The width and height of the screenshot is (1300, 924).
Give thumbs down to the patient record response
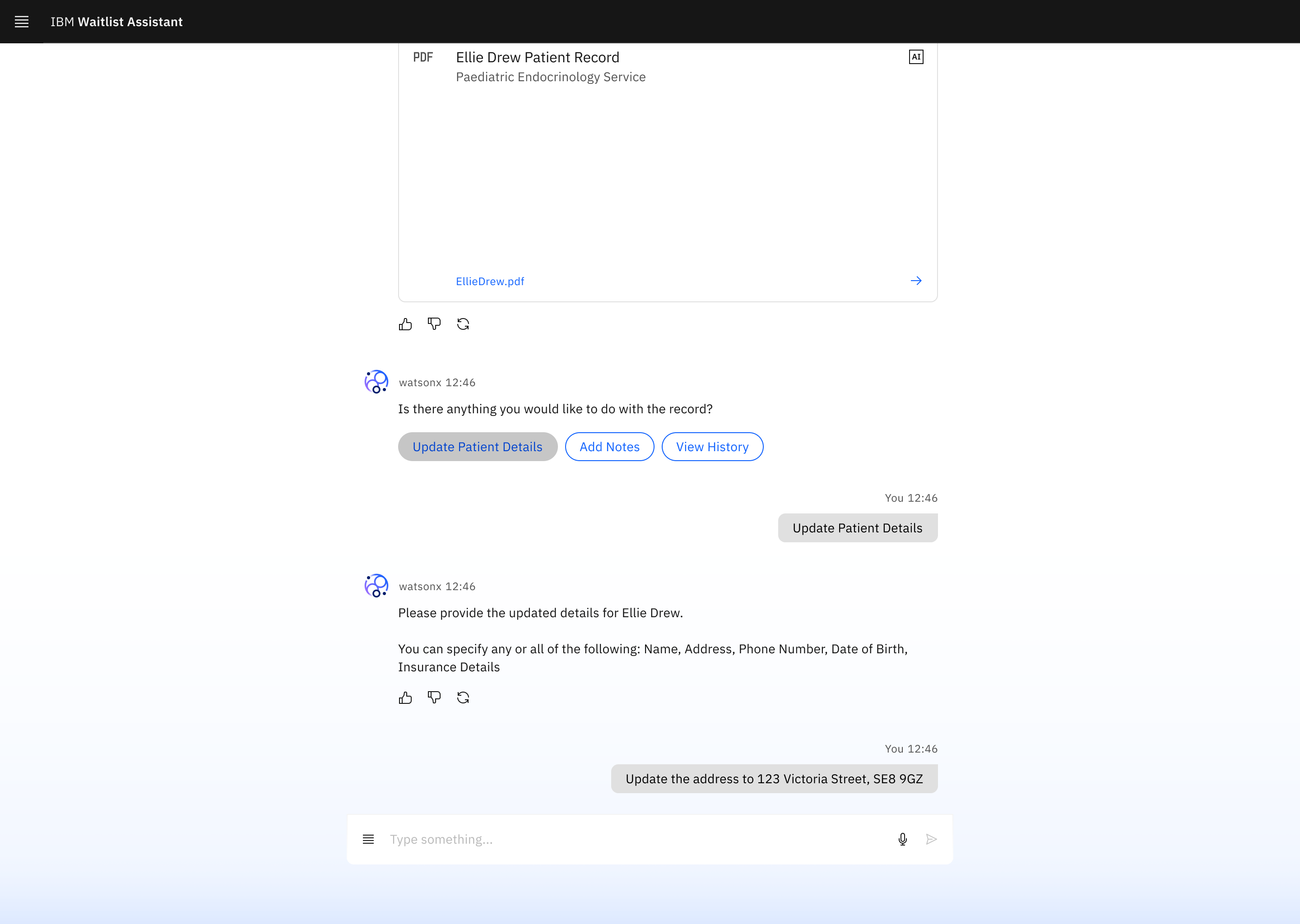click(x=434, y=324)
